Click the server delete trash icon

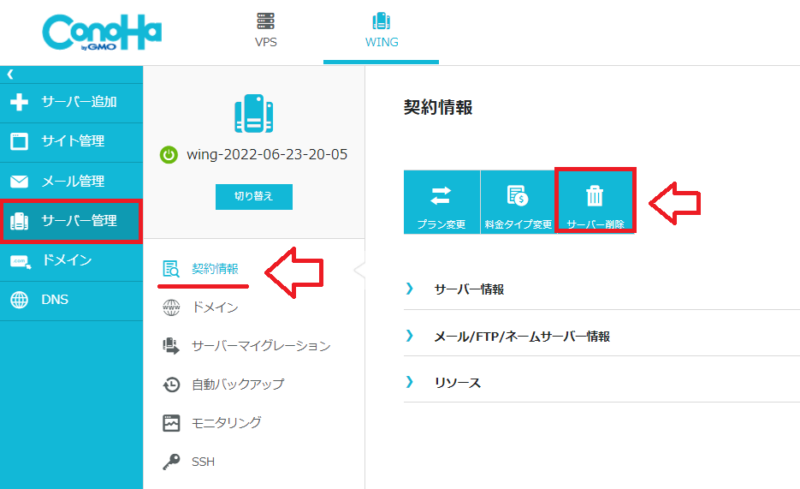point(594,196)
